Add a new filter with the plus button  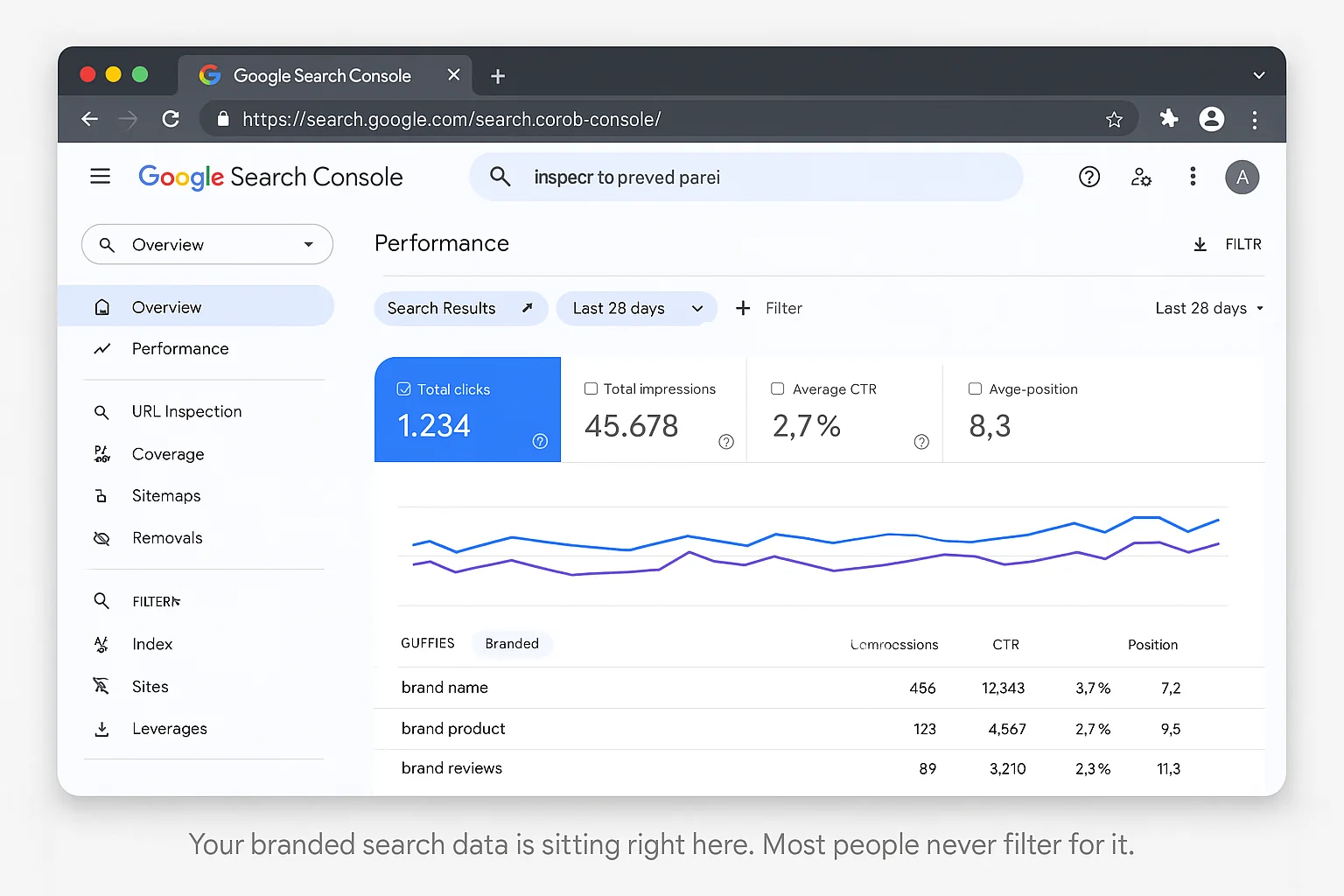tap(743, 308)
